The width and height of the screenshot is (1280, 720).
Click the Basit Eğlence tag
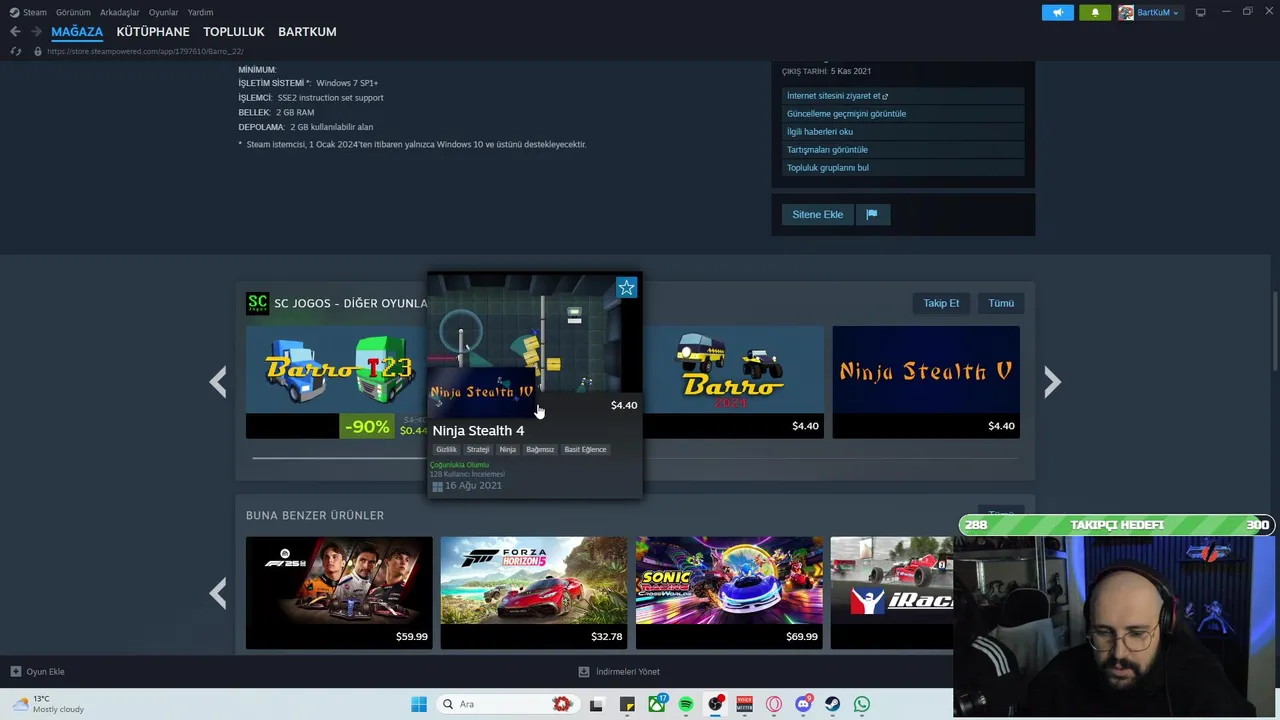coord(585,449)
